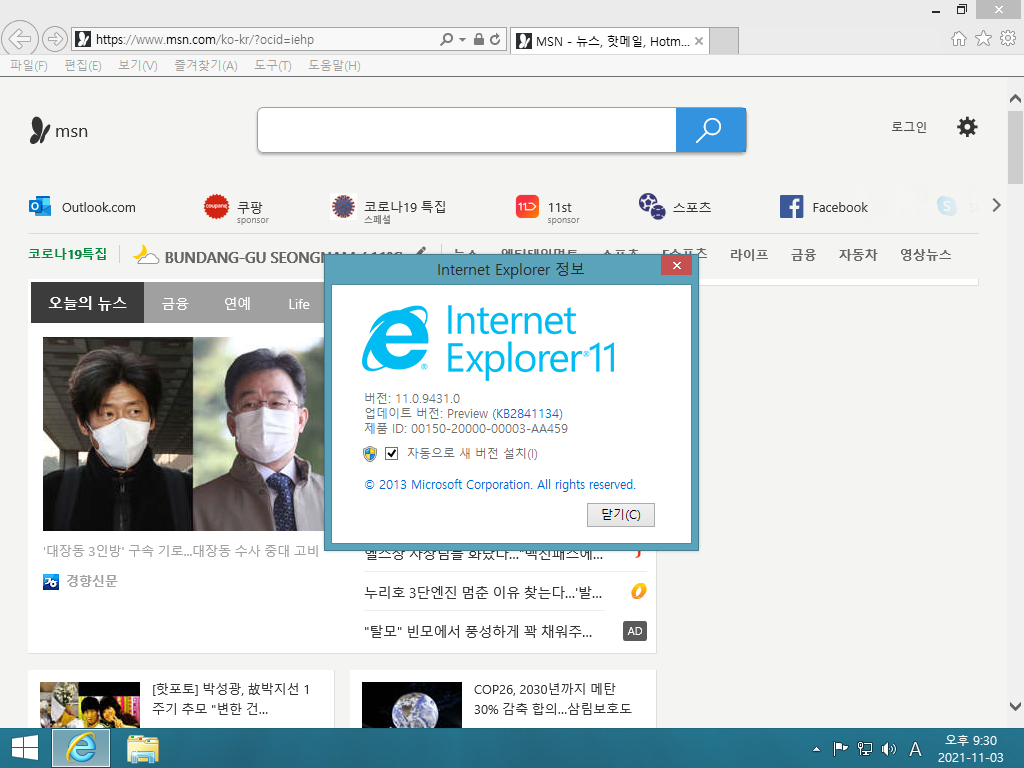Click the search magnifier in address bar
Image resolution: width=1024 pixels, height=768 pixels.
pos(447,39)
